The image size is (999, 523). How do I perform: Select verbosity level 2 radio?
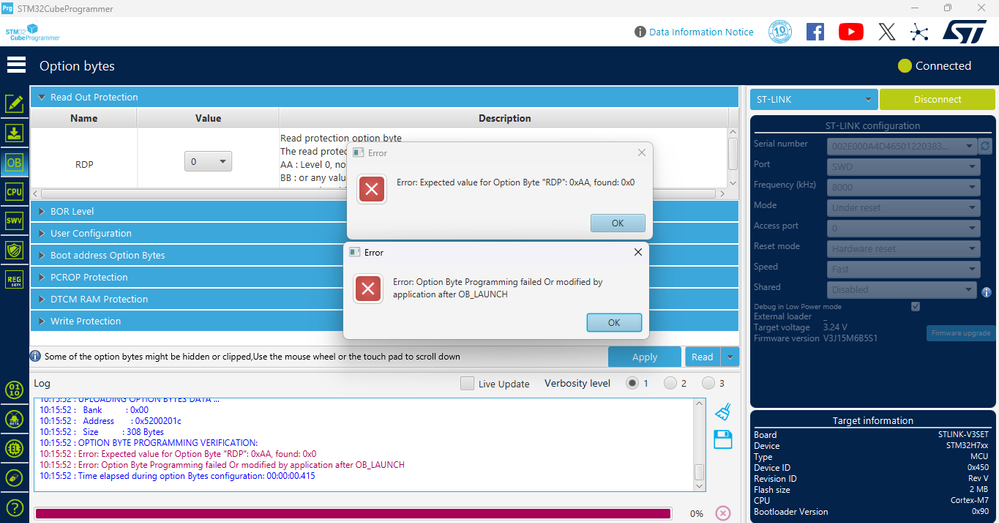[x=670, y=383]
